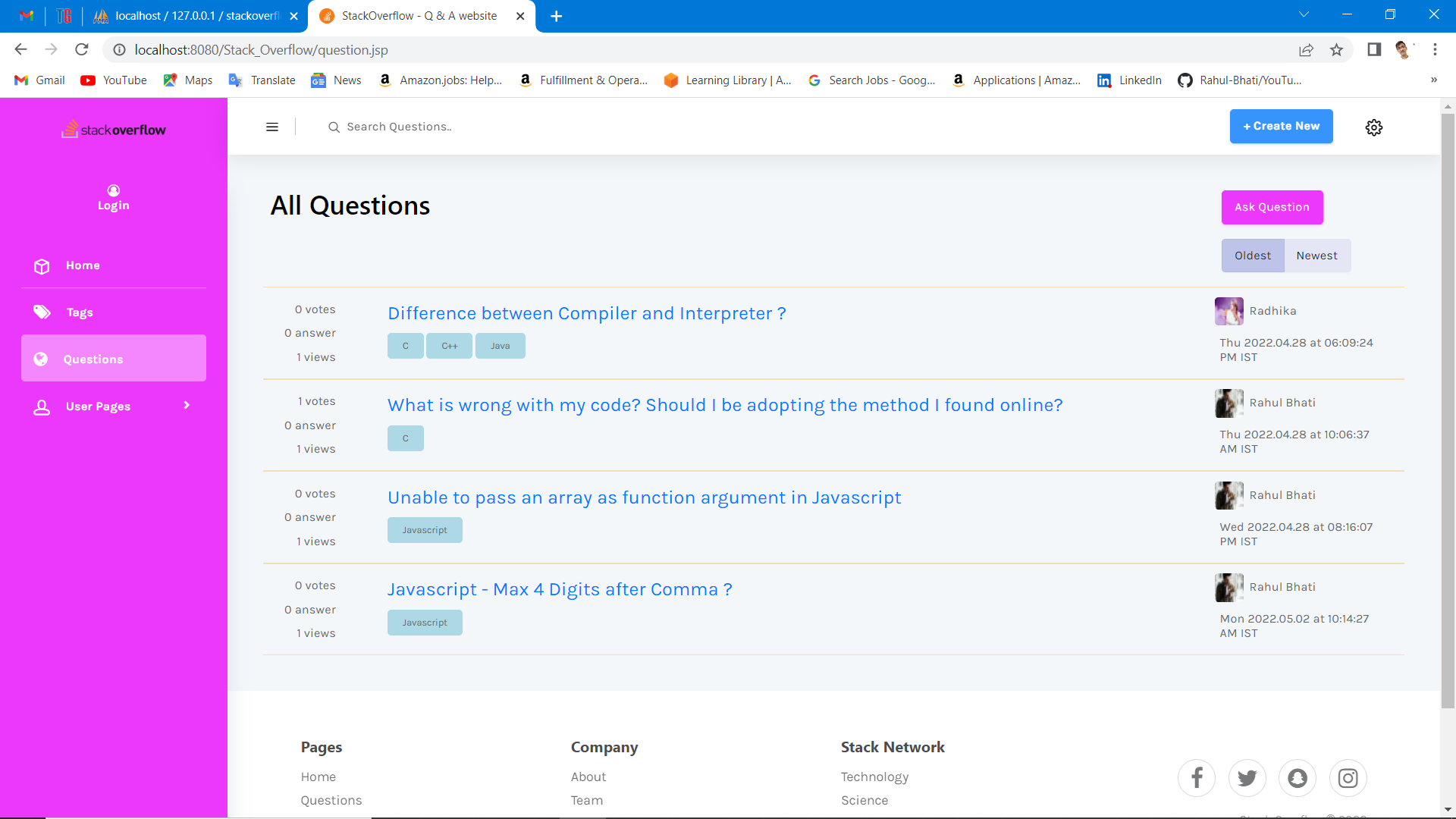Sort questions by Newest

point(1316,256)
